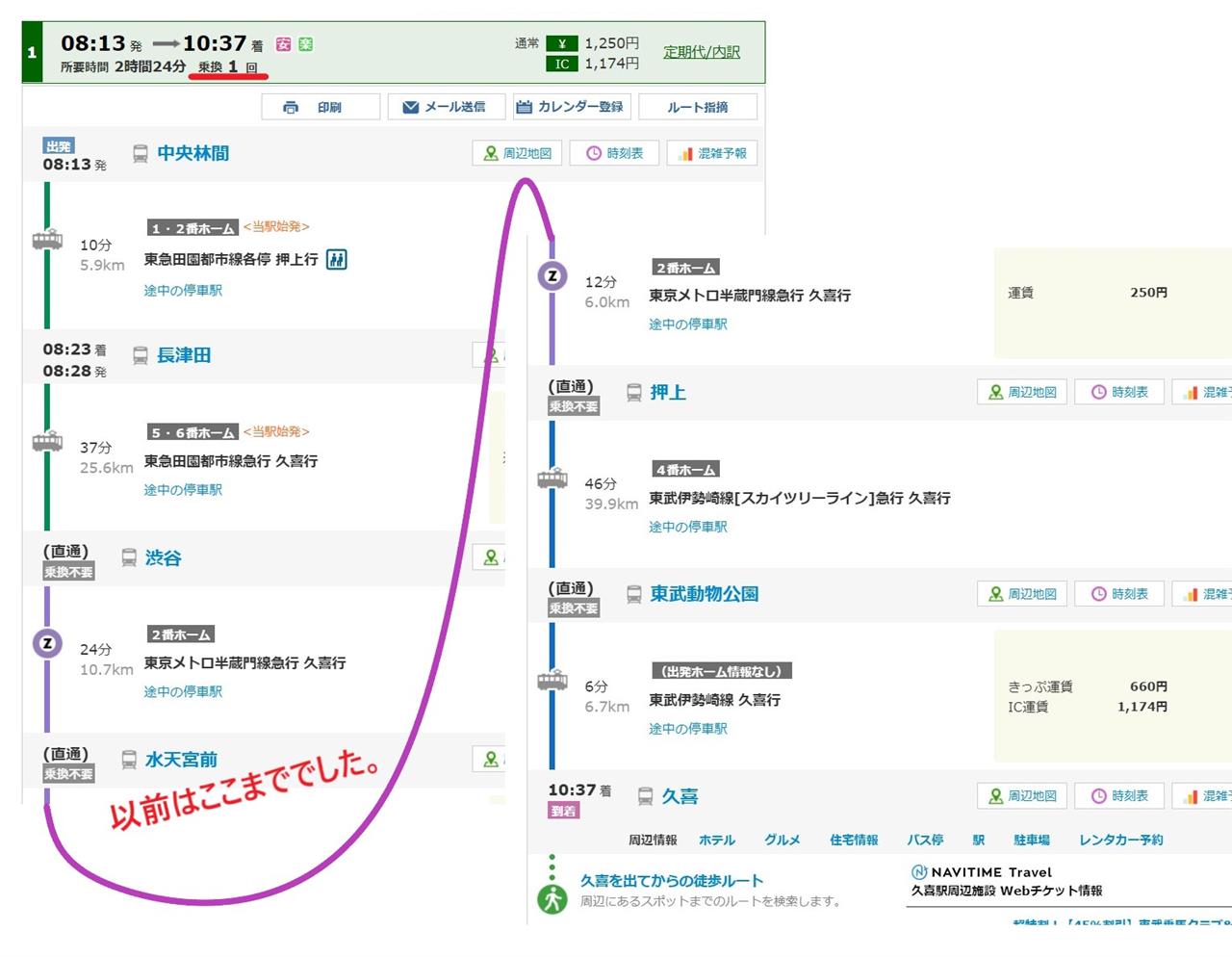Viewport: 1232px width, 957px height.
Task: Open 周辺地図 for 東武動物公園 station
Action: click(x=1022, y=594)
